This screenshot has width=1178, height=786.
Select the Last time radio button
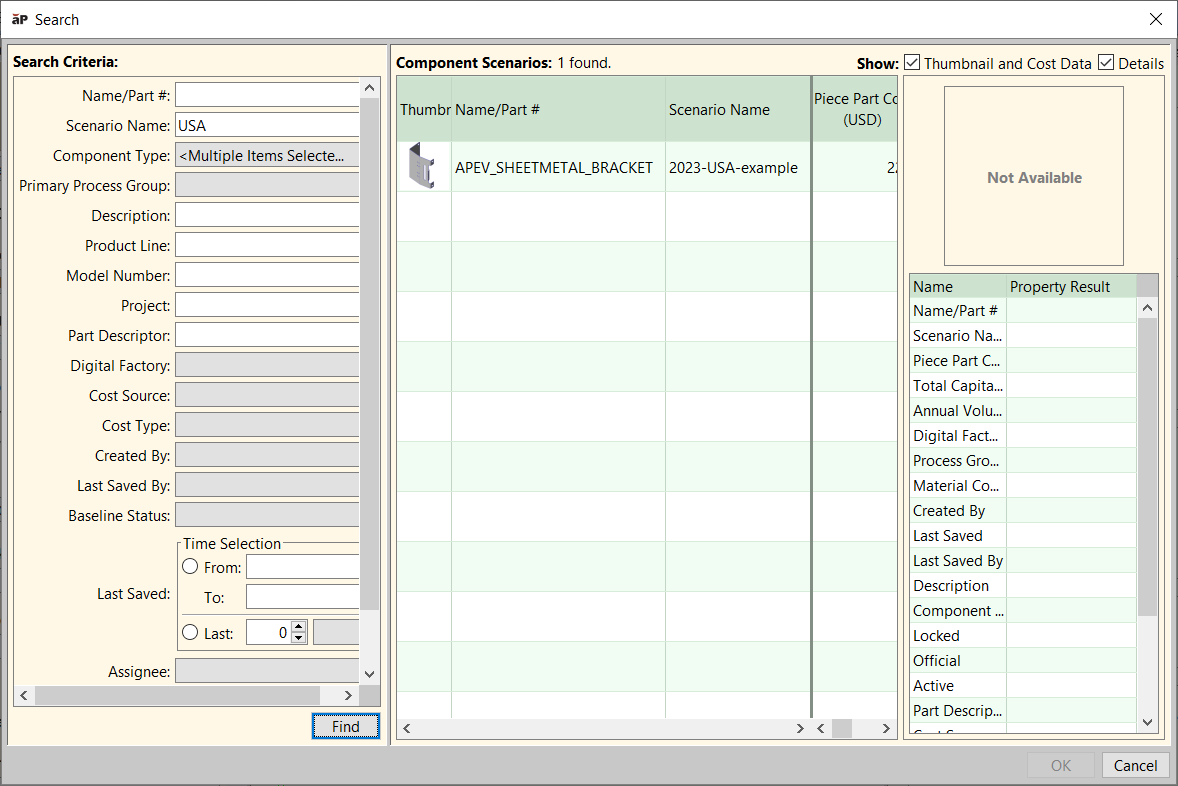click(190, 633)
